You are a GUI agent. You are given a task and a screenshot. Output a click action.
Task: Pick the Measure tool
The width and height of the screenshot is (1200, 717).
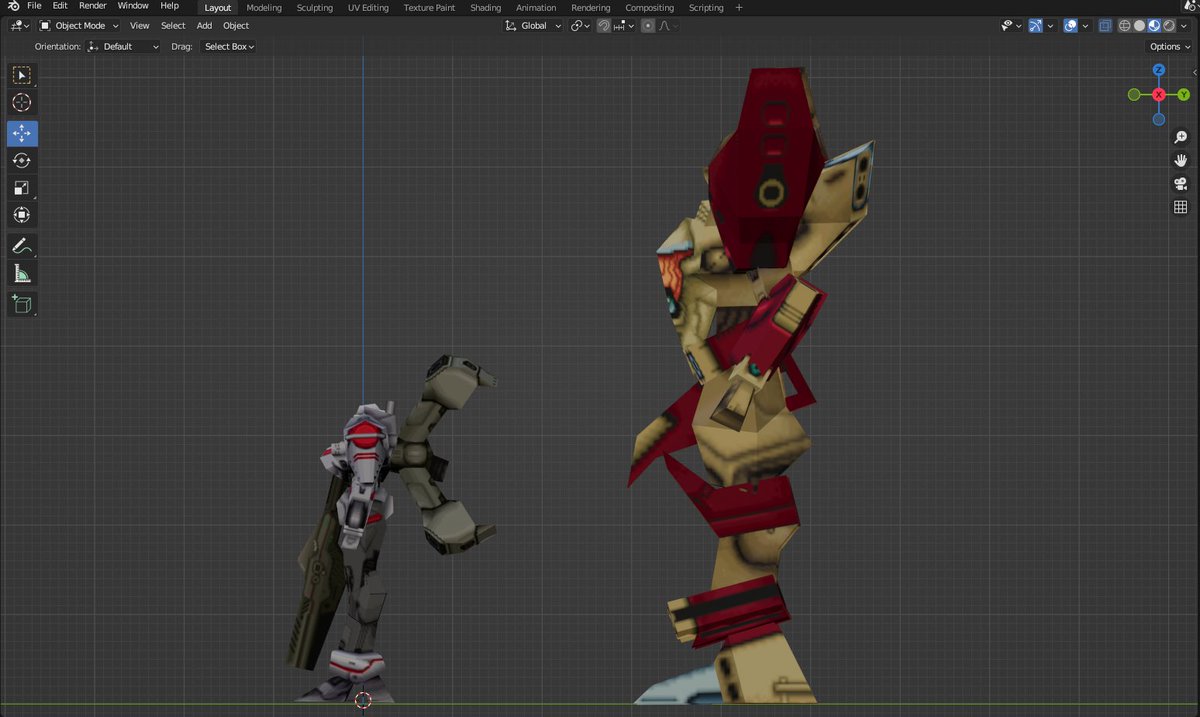click(x=22, y=273)
